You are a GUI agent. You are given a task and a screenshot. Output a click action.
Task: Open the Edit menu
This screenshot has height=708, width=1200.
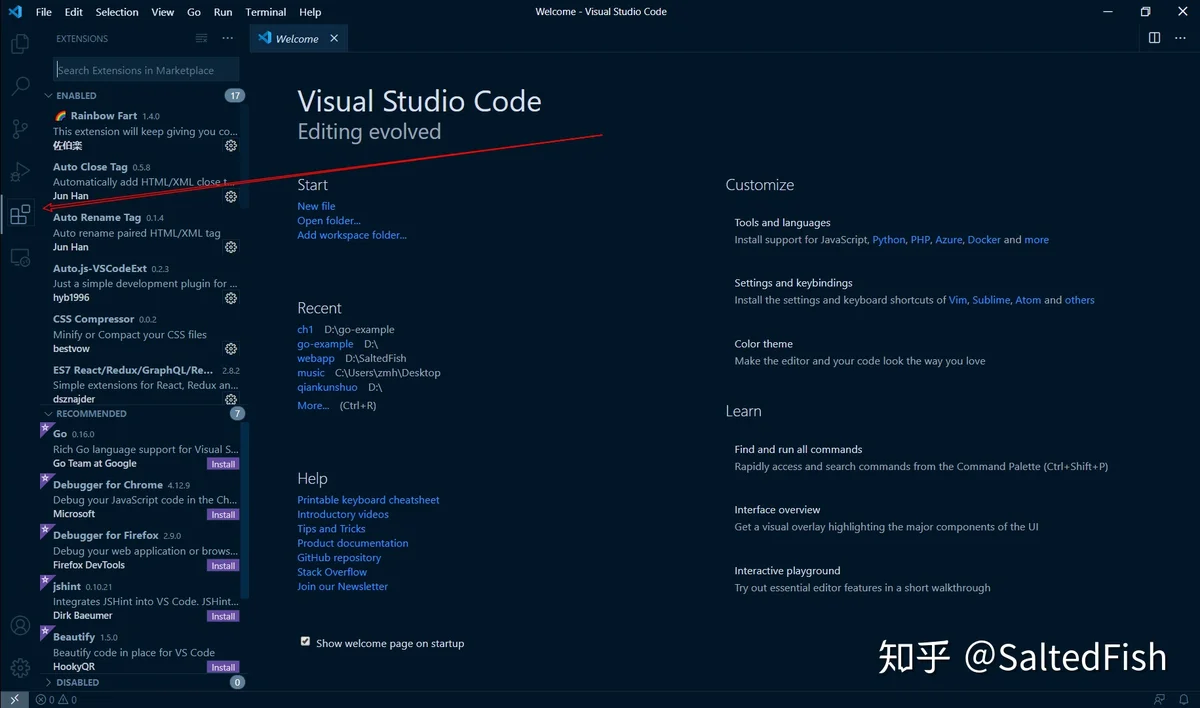(x=74, y=12)
